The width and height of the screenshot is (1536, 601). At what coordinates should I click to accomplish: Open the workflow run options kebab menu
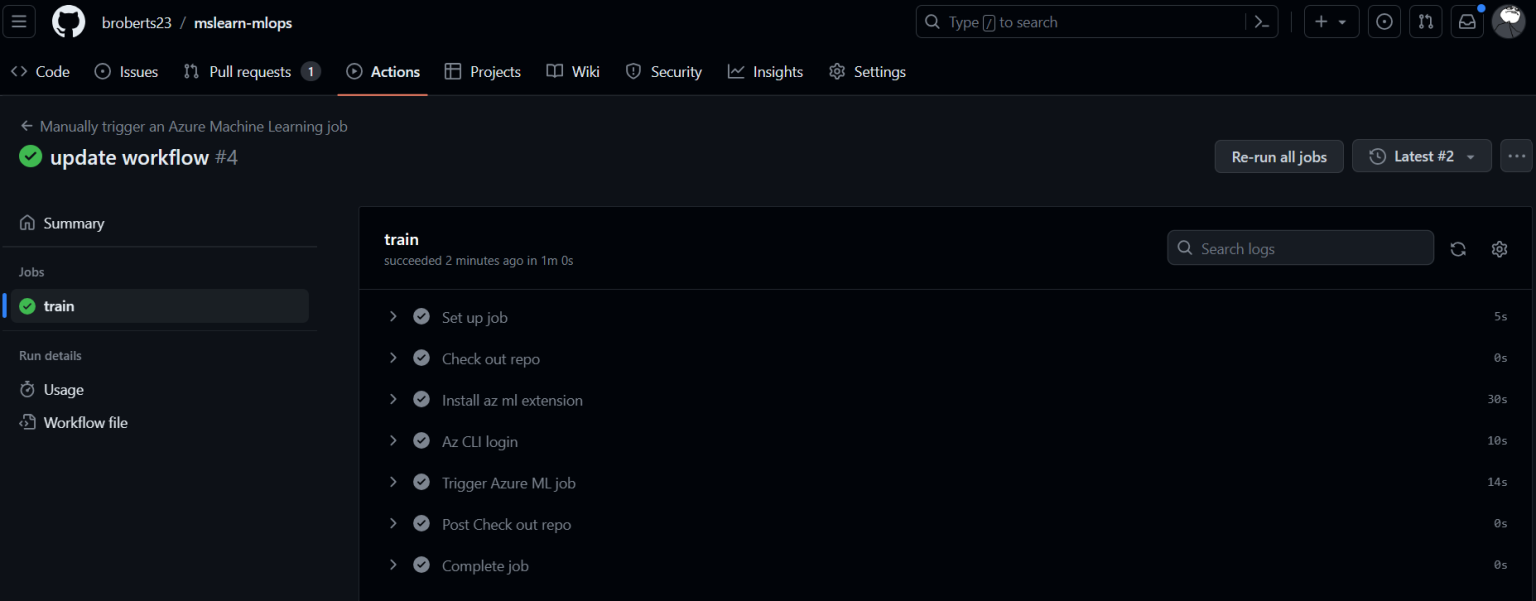tap(1516, 156)
